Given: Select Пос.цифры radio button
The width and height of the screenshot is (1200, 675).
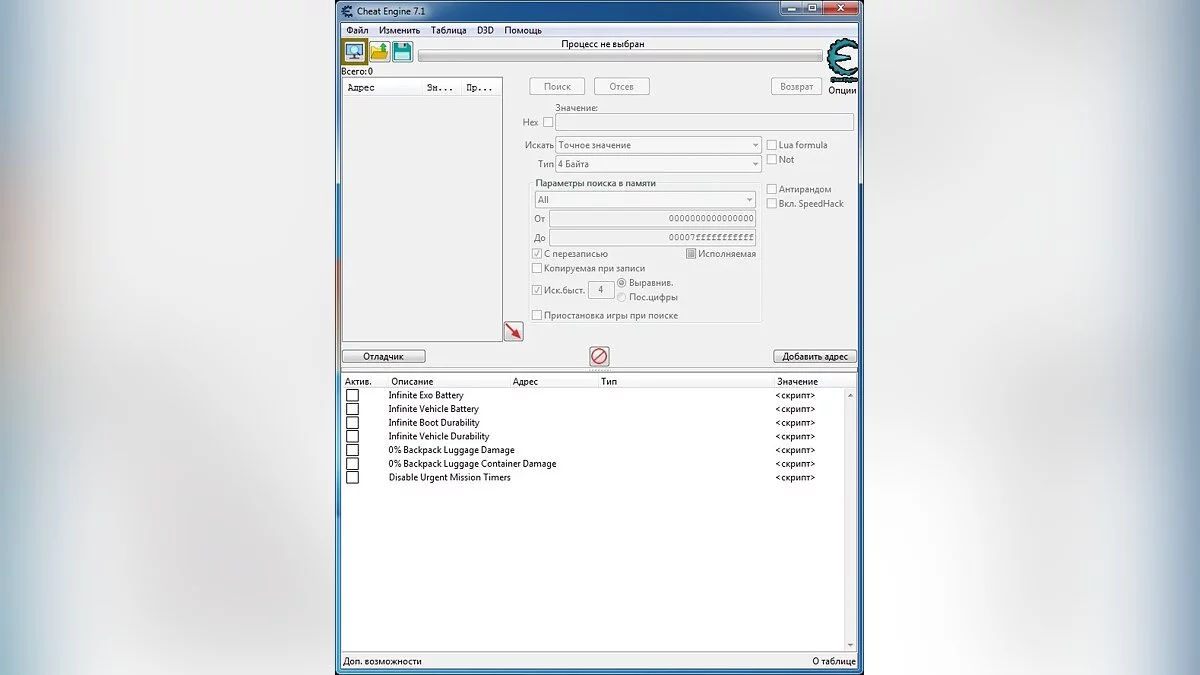Looking at the screenshot, I should pyautogui.click(x=622, y=297).
